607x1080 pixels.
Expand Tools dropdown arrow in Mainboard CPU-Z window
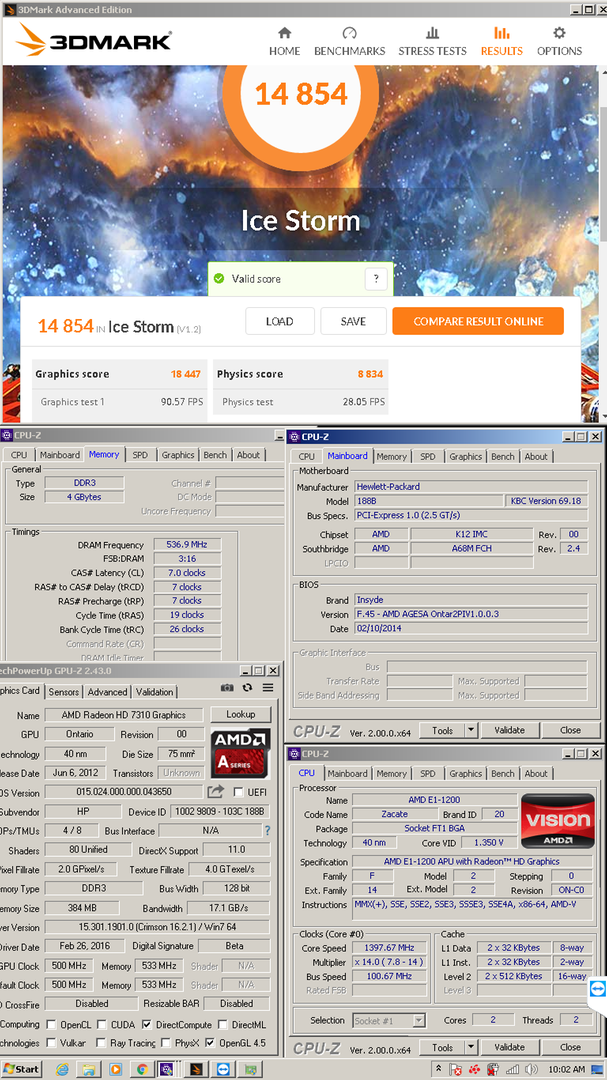[471, 730]
